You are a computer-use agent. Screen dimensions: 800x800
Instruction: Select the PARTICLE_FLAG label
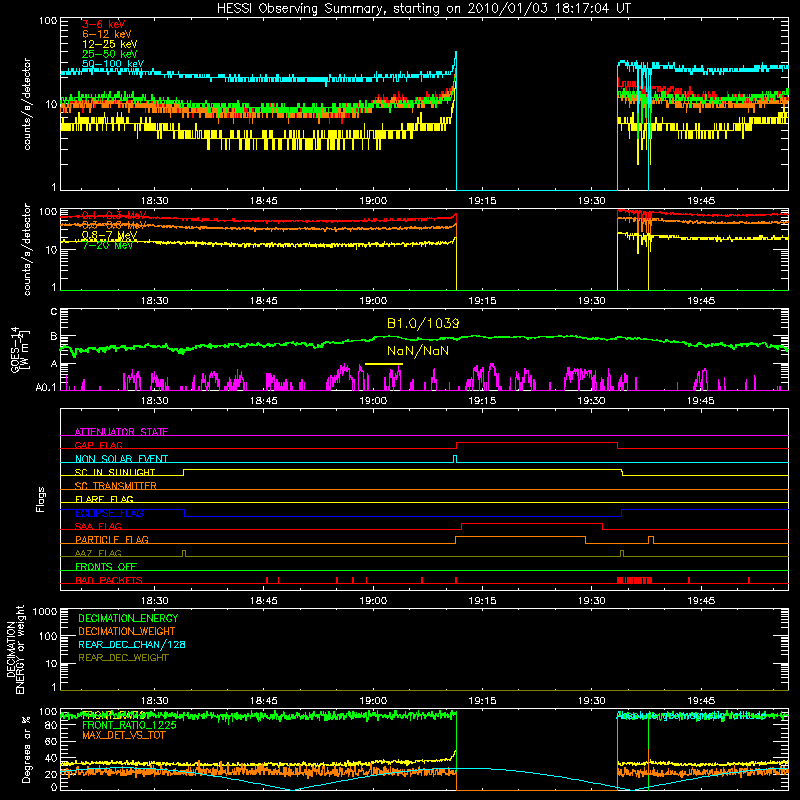(x=112, y=539)
